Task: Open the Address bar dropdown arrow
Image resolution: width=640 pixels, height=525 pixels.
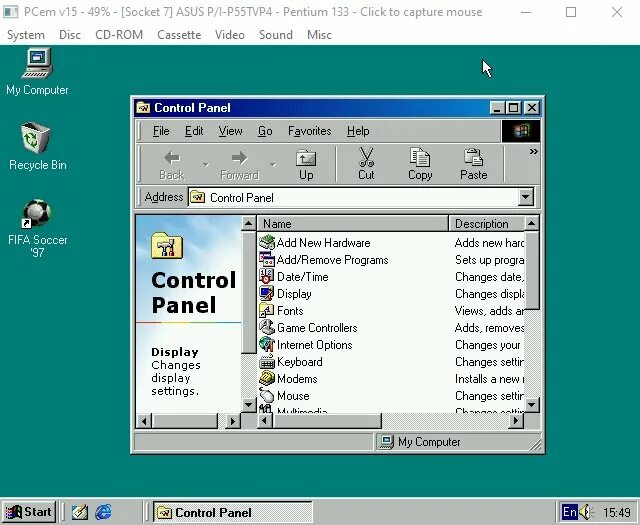Action: 526,198
